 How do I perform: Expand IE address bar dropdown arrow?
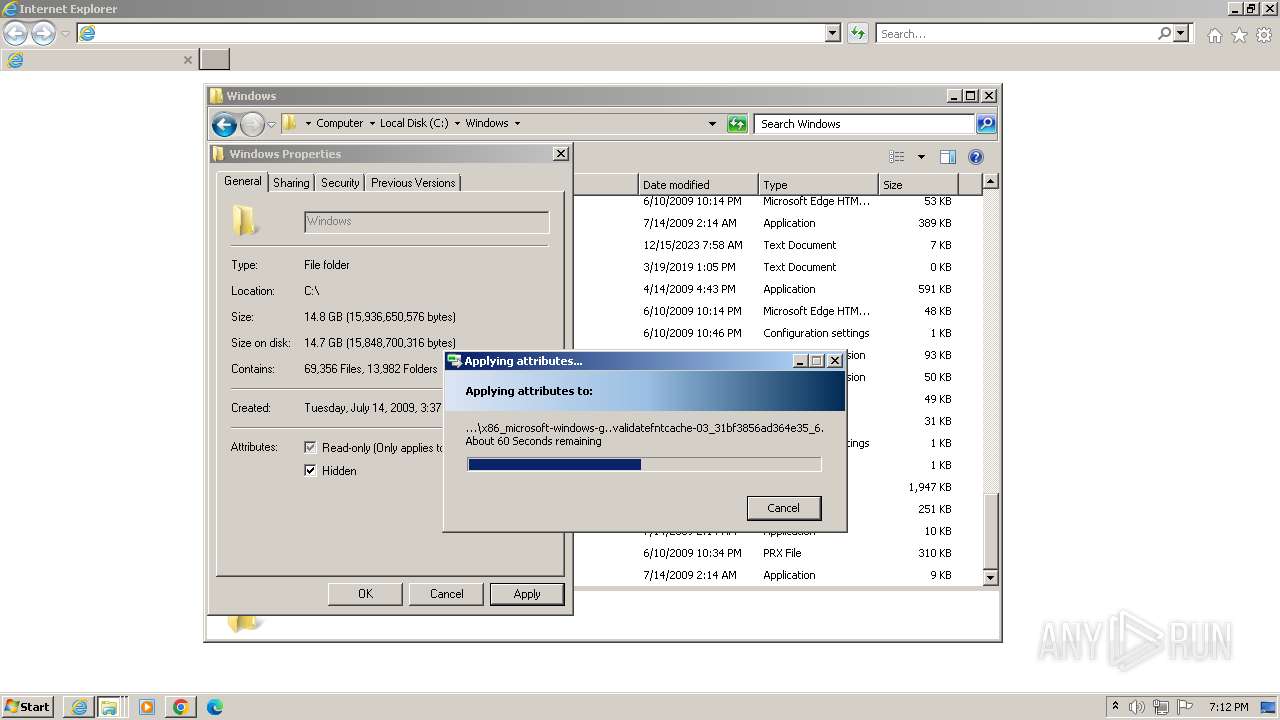pos(833,33)
